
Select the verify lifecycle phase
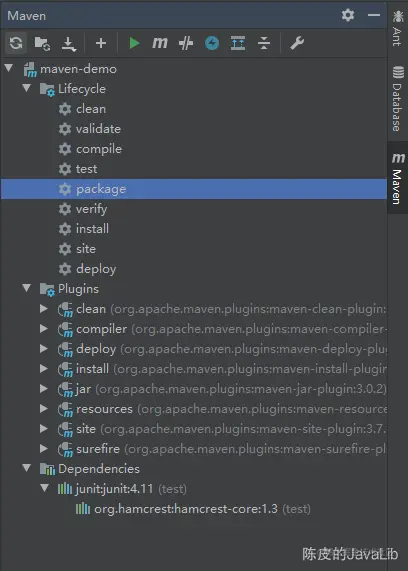pos(193,209)
